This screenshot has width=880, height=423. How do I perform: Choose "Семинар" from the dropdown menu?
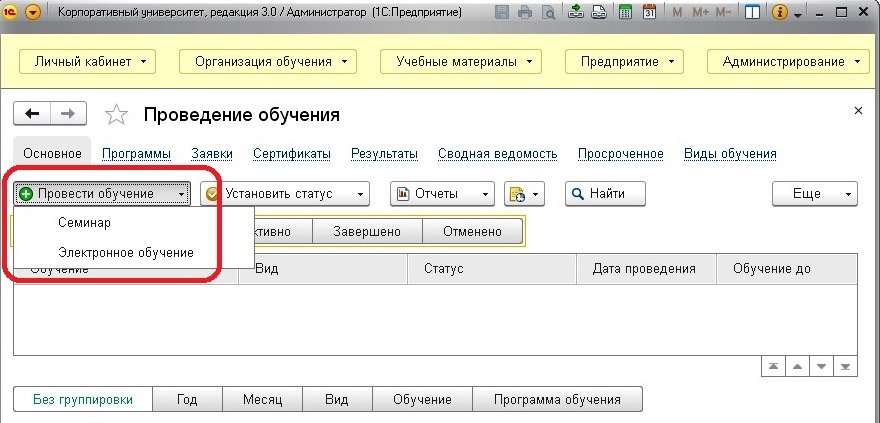84,222
